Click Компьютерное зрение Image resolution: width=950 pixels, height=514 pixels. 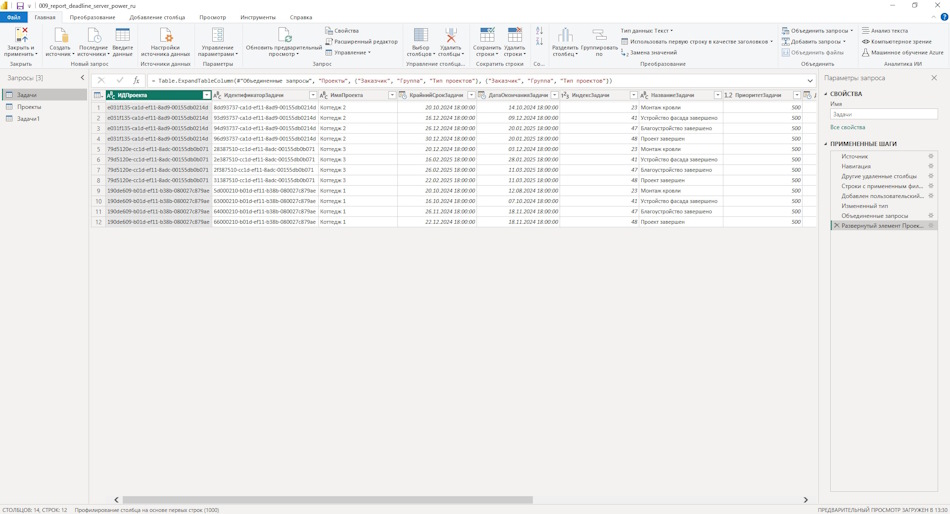tap(897, 42)
